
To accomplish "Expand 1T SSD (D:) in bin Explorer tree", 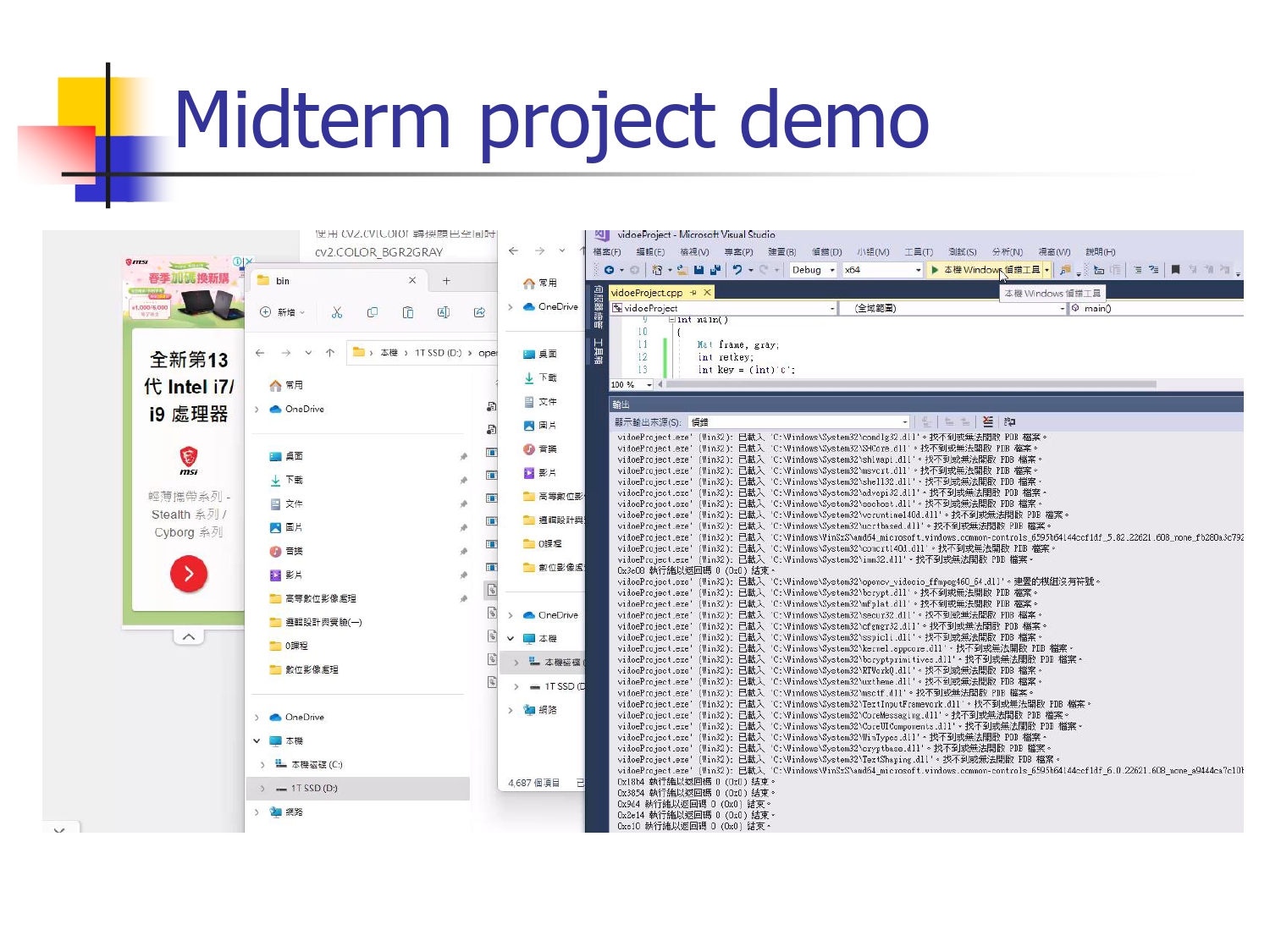I will coord(262,789).
